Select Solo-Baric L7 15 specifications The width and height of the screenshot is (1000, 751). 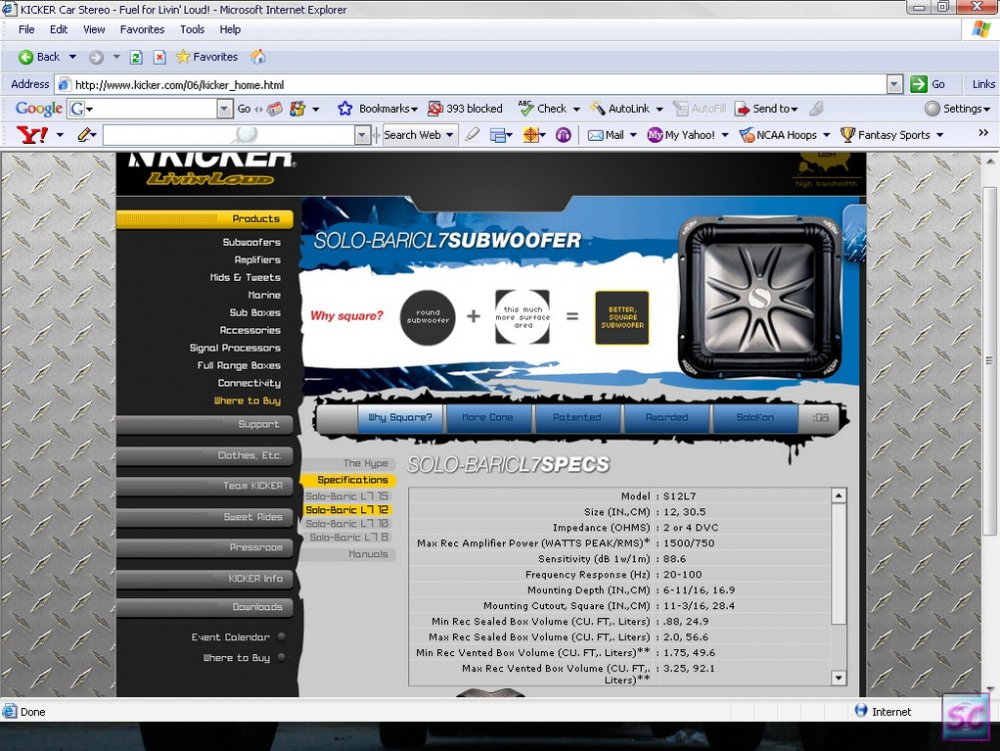pyautogui.click(x=347, y=496)
